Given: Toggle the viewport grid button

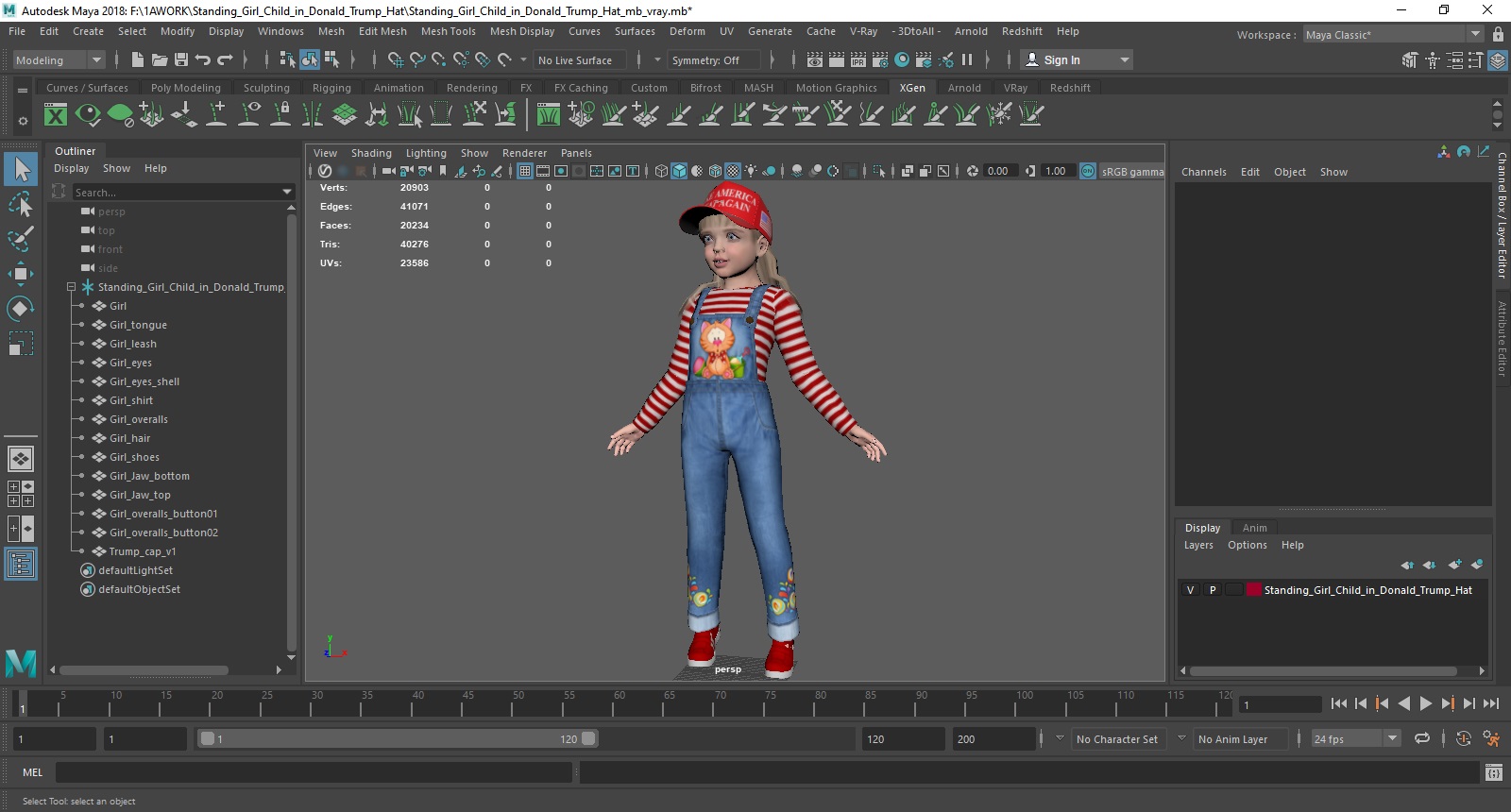Looking at the screenshot, I should click(x=525, y=171).
